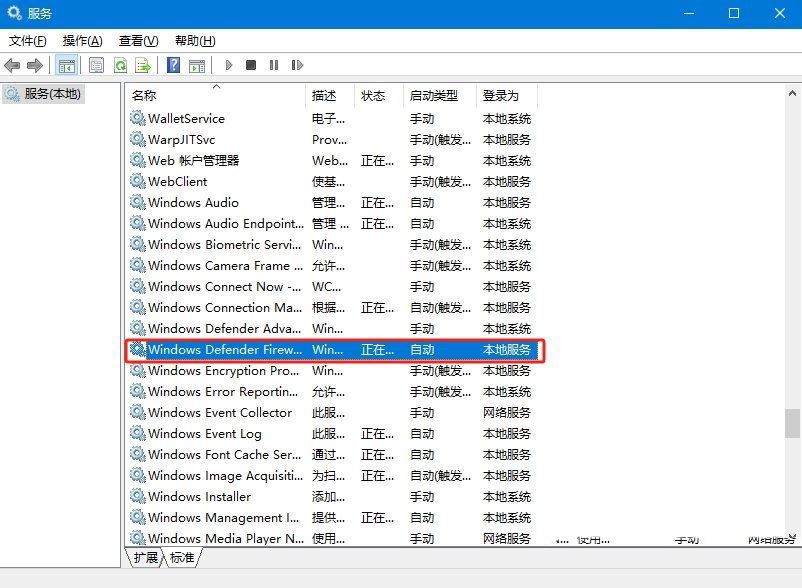Open the 操作(A) menu
The width and height of the screenshot is (802, 588).
point(82,40)
